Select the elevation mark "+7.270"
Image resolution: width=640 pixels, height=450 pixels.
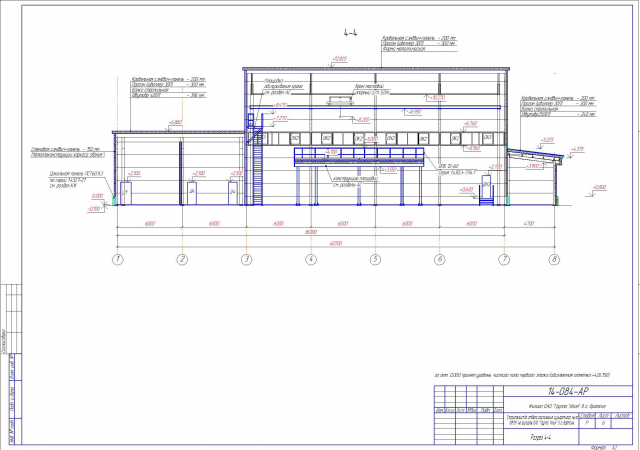280,118
